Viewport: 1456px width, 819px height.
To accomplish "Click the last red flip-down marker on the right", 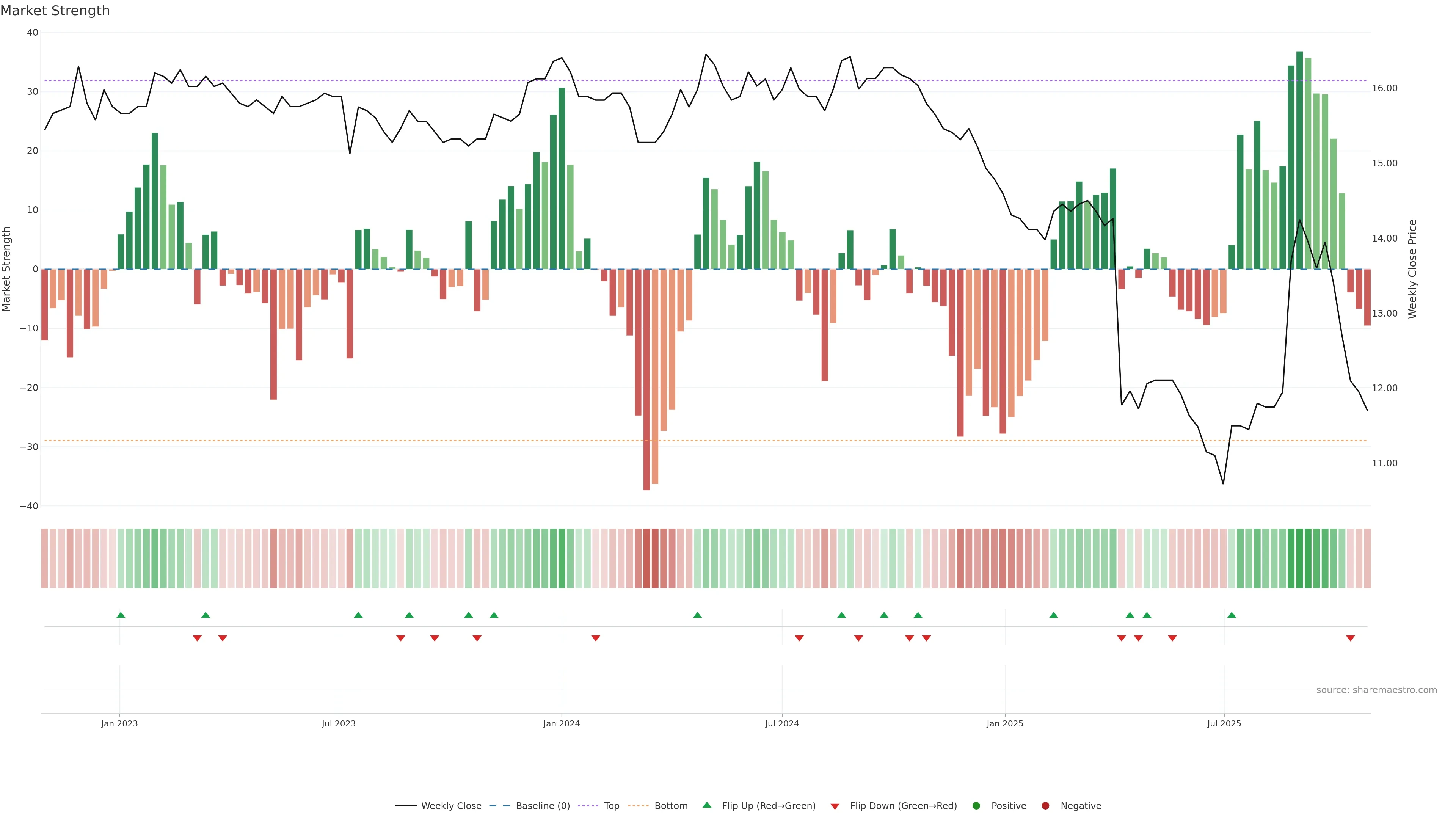I will click(x=1350, y=638).
